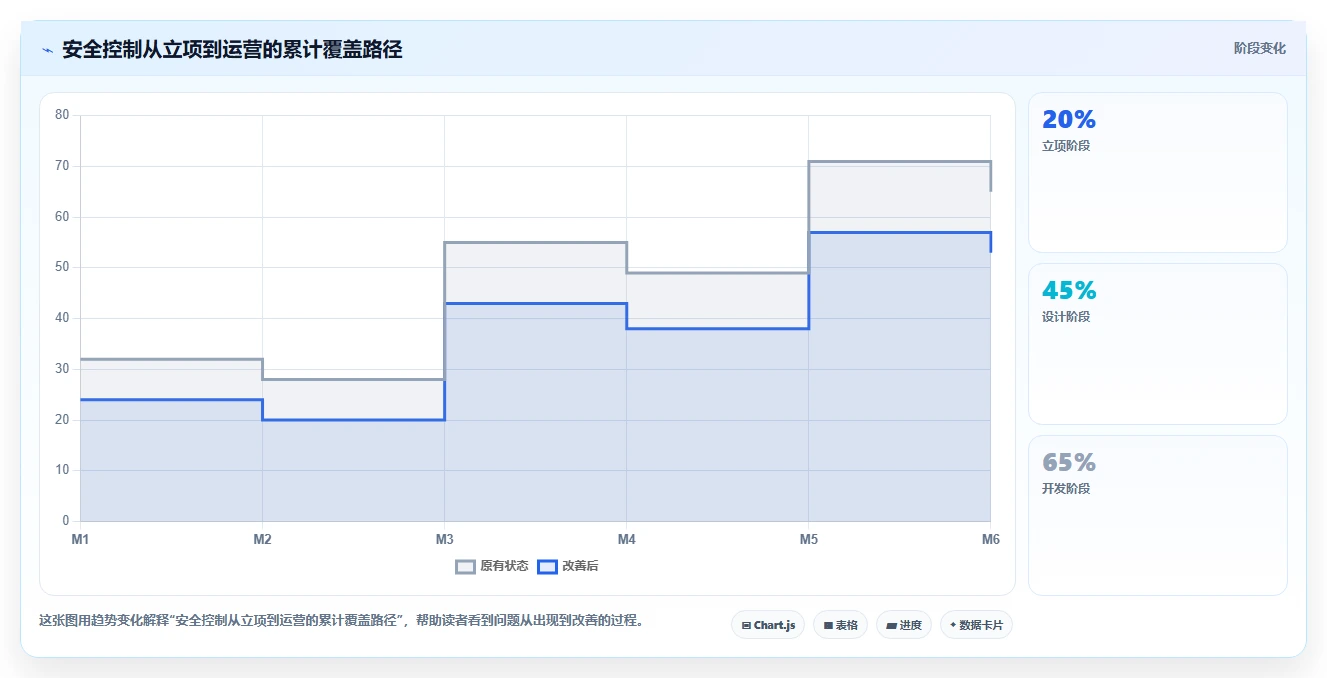The width and height of the screenshot is (1327, 678).
Task: Hide the 改善后 series via legend label
Action: click(x=580, y=566)
